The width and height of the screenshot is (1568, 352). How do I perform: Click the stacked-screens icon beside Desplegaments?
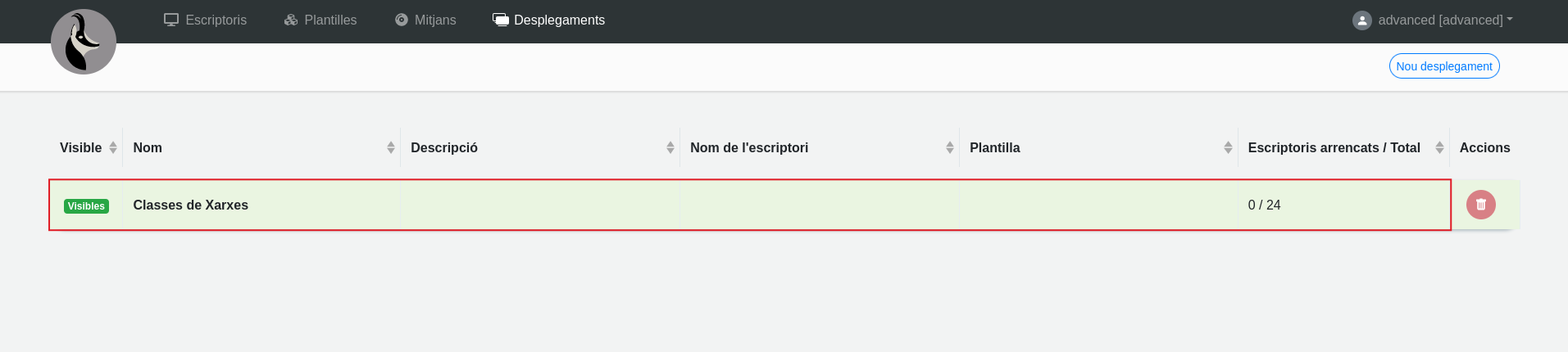tap(501, 20)
